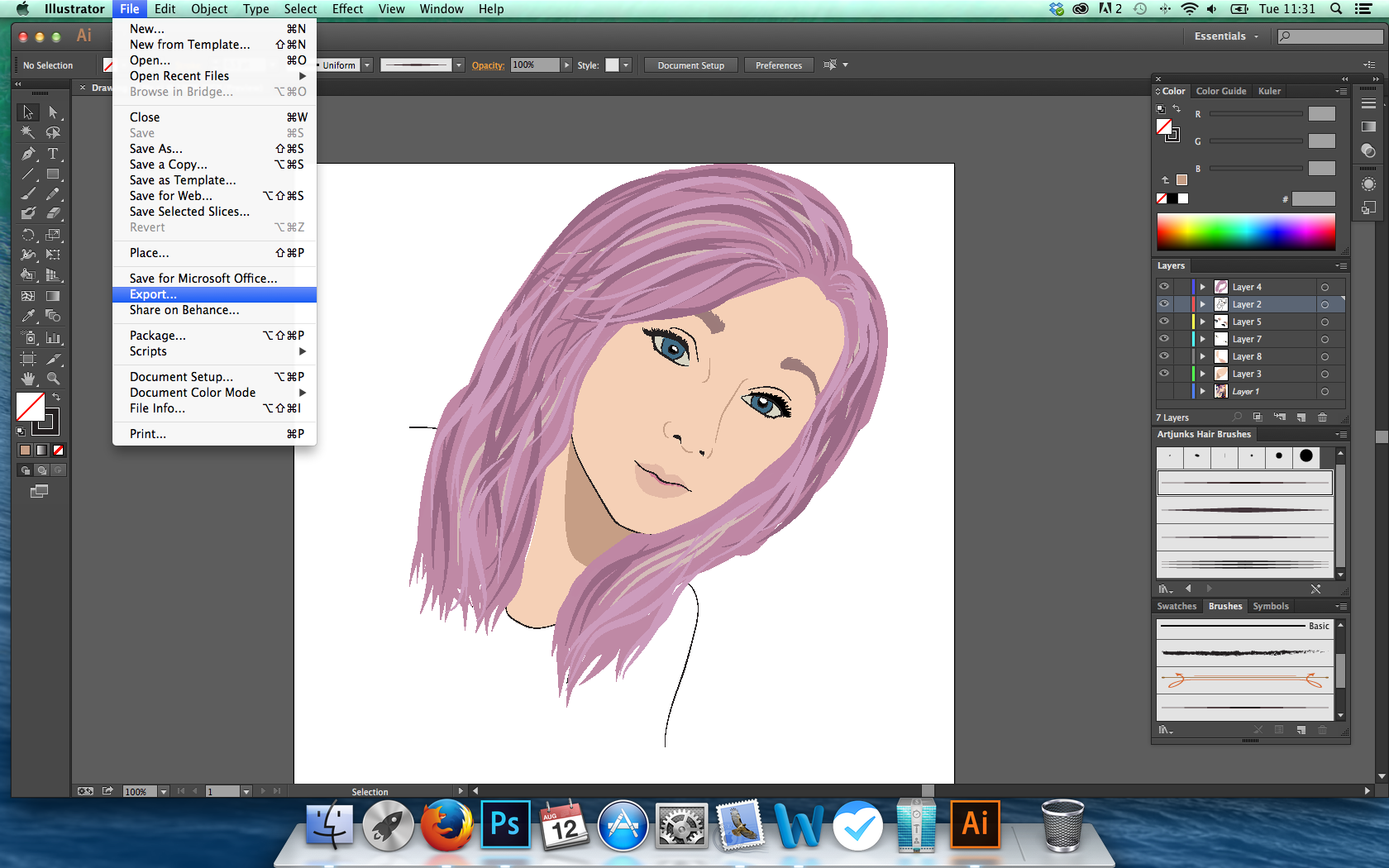Image resolution: width=1389 pixels, height=868 pixels.
Task: Click the hex color input field
Action: click(1314, 199)
